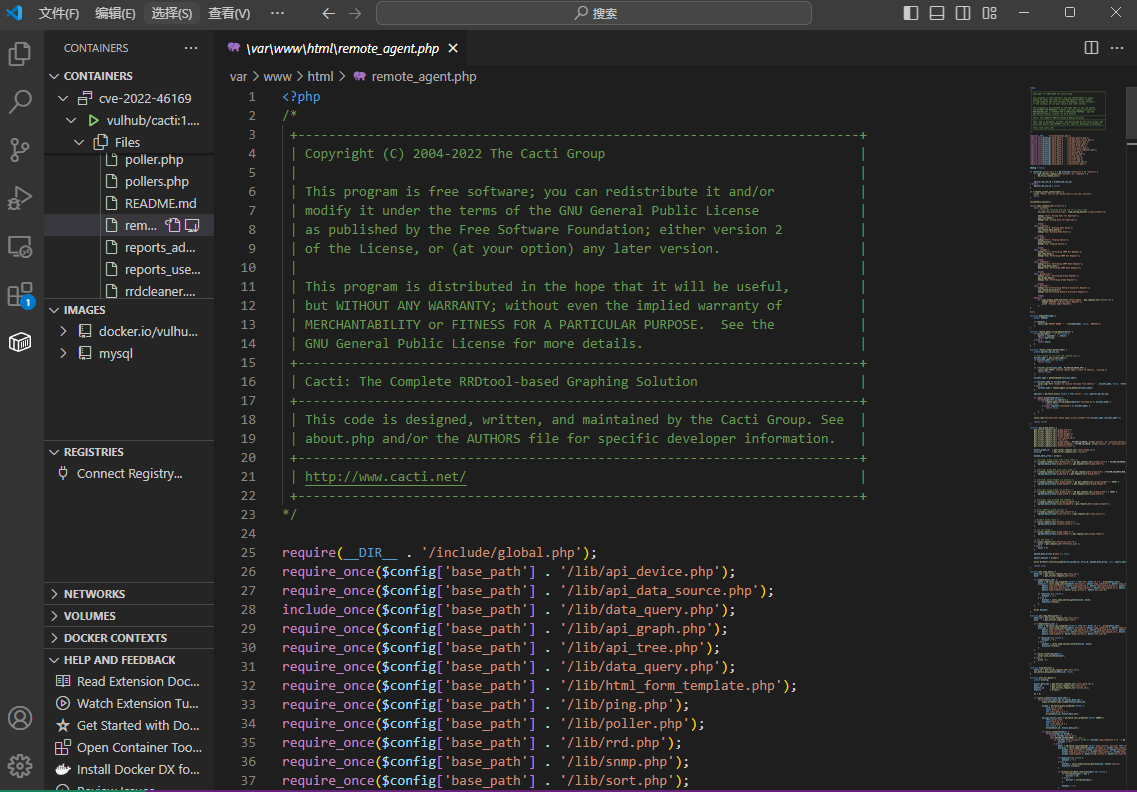Close the remote_agent.php editor tab

[453, 48]
